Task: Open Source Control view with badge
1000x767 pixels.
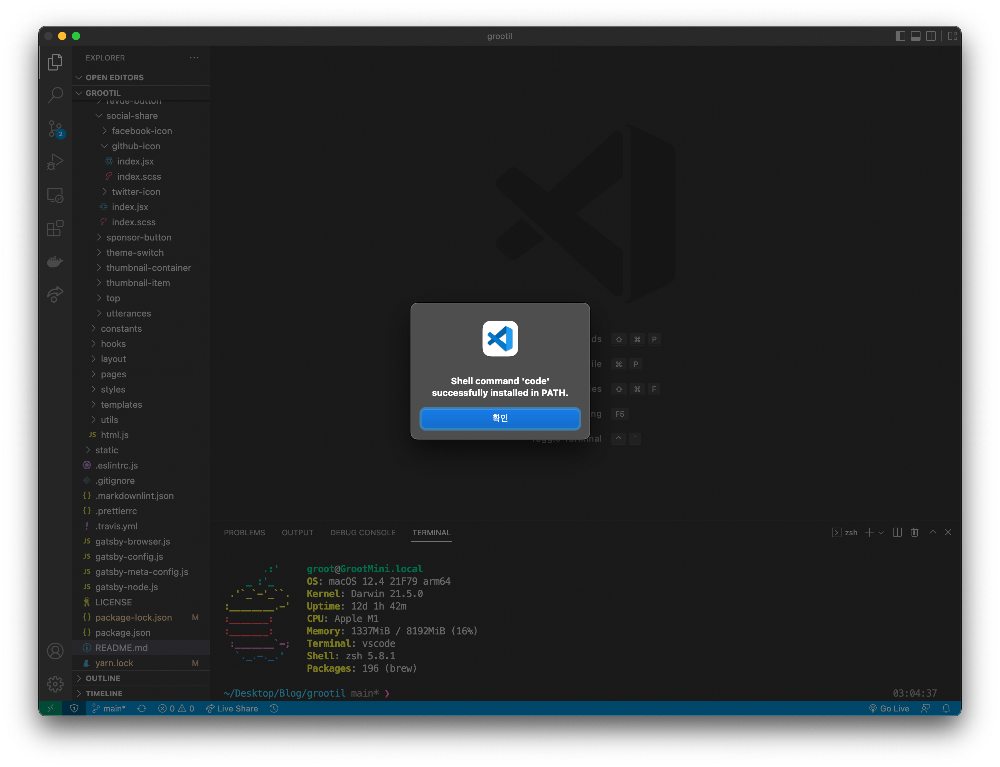Action: click(x=55, y=129)
